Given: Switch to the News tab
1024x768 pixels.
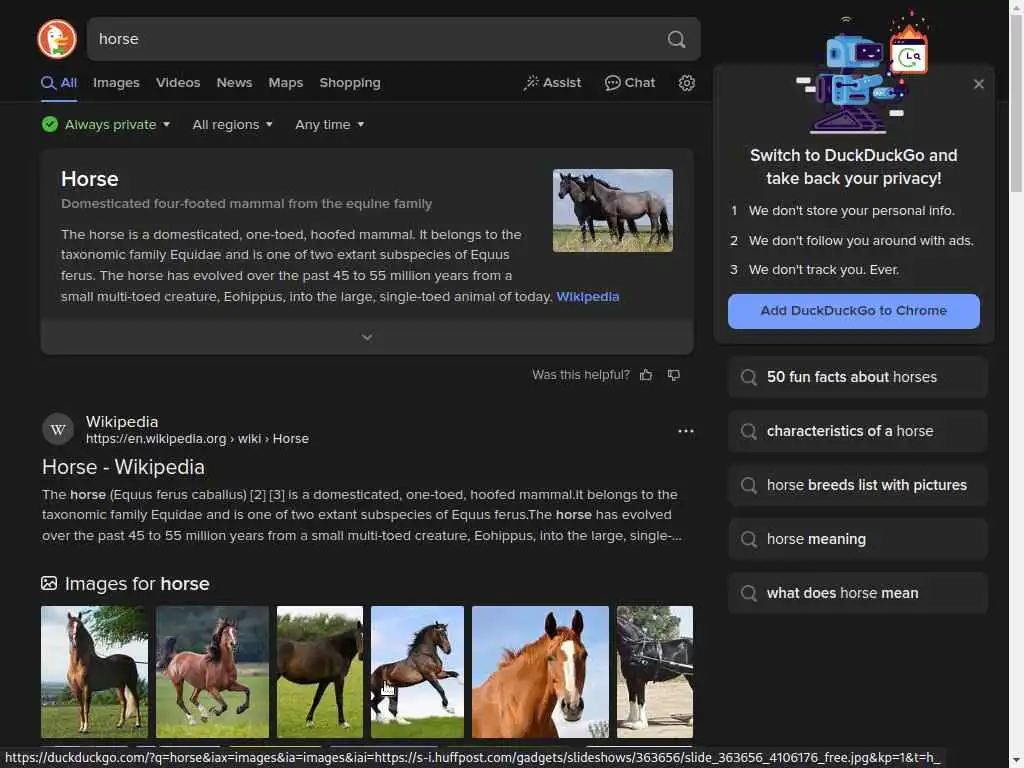Looking at the screenshot, I should tap(234, 83).
